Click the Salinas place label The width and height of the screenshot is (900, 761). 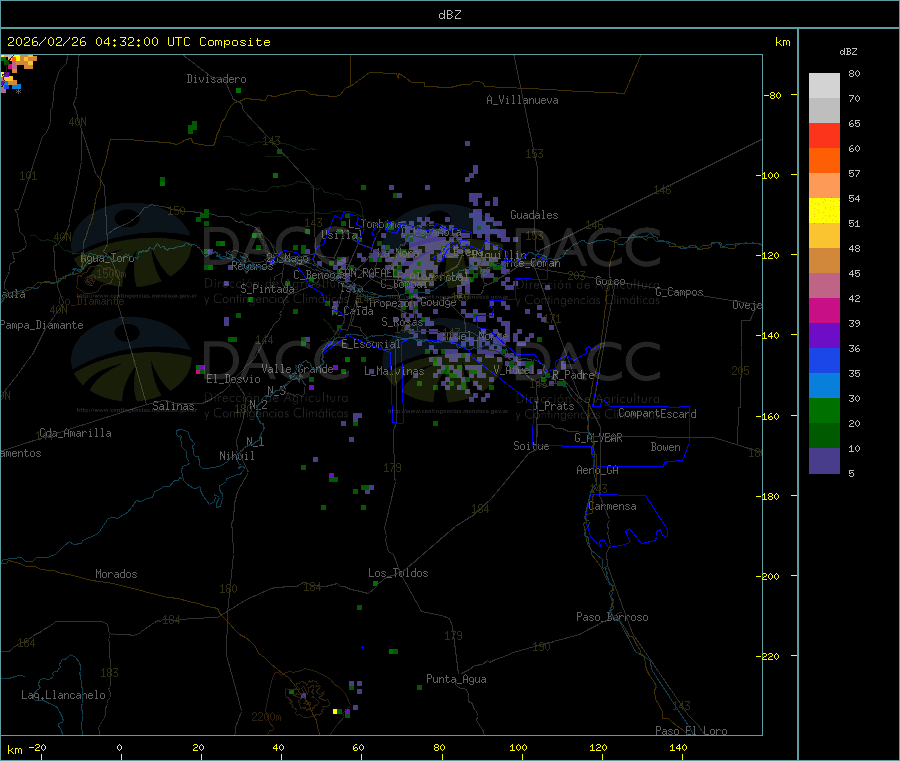[x=173, y=406]
